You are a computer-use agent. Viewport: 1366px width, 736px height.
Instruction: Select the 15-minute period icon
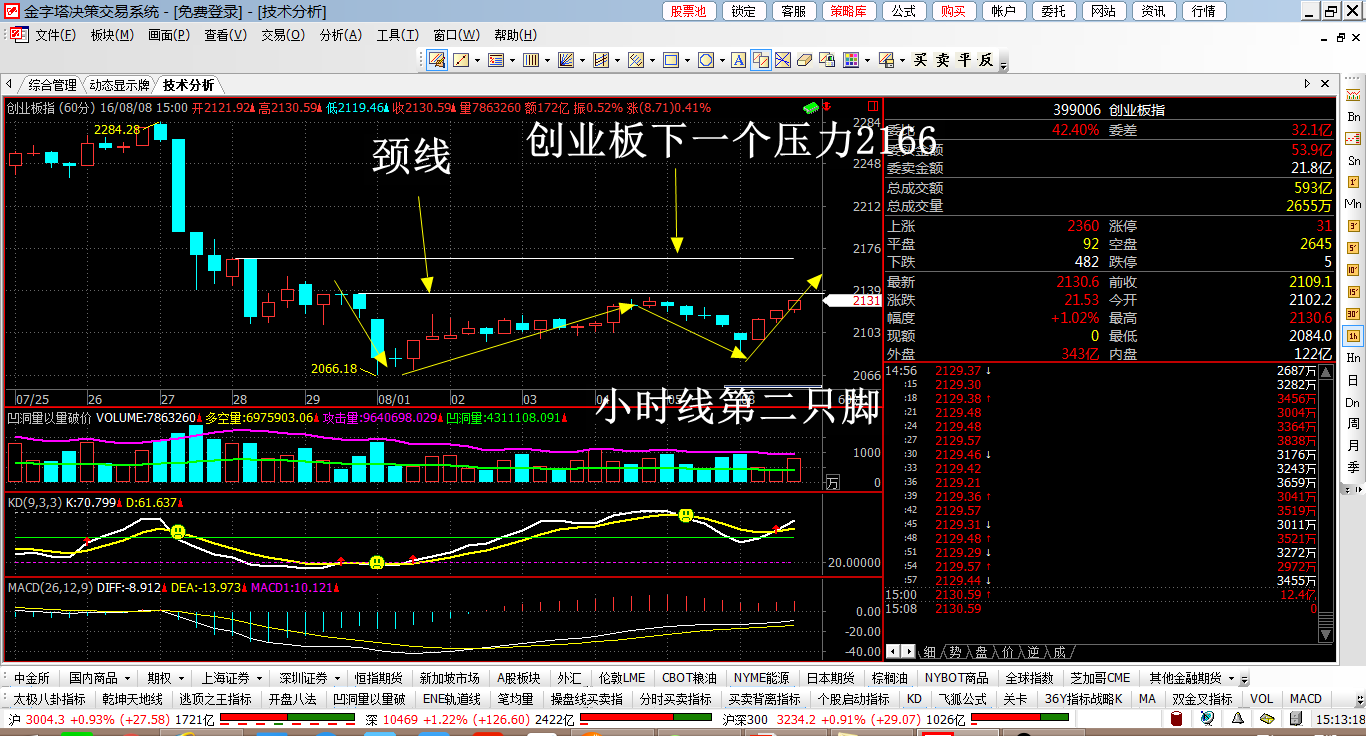click(x=1353, y=291)
